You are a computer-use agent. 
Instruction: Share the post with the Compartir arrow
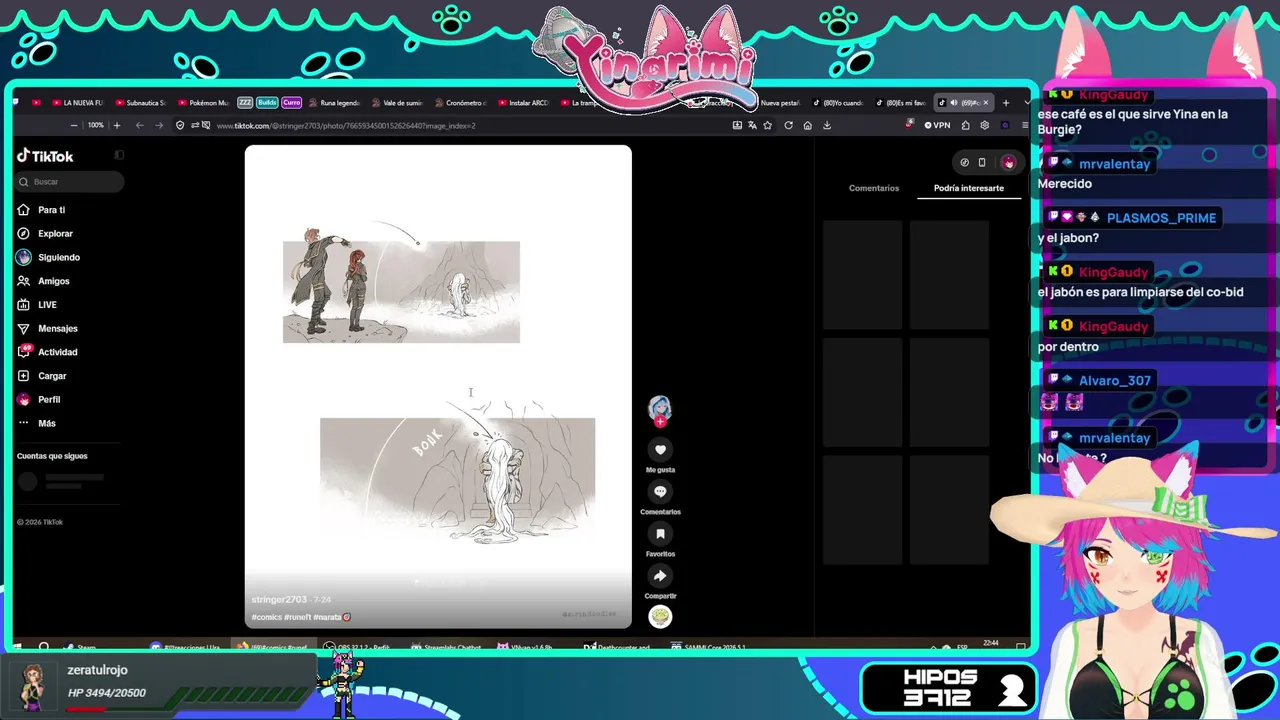660,576
